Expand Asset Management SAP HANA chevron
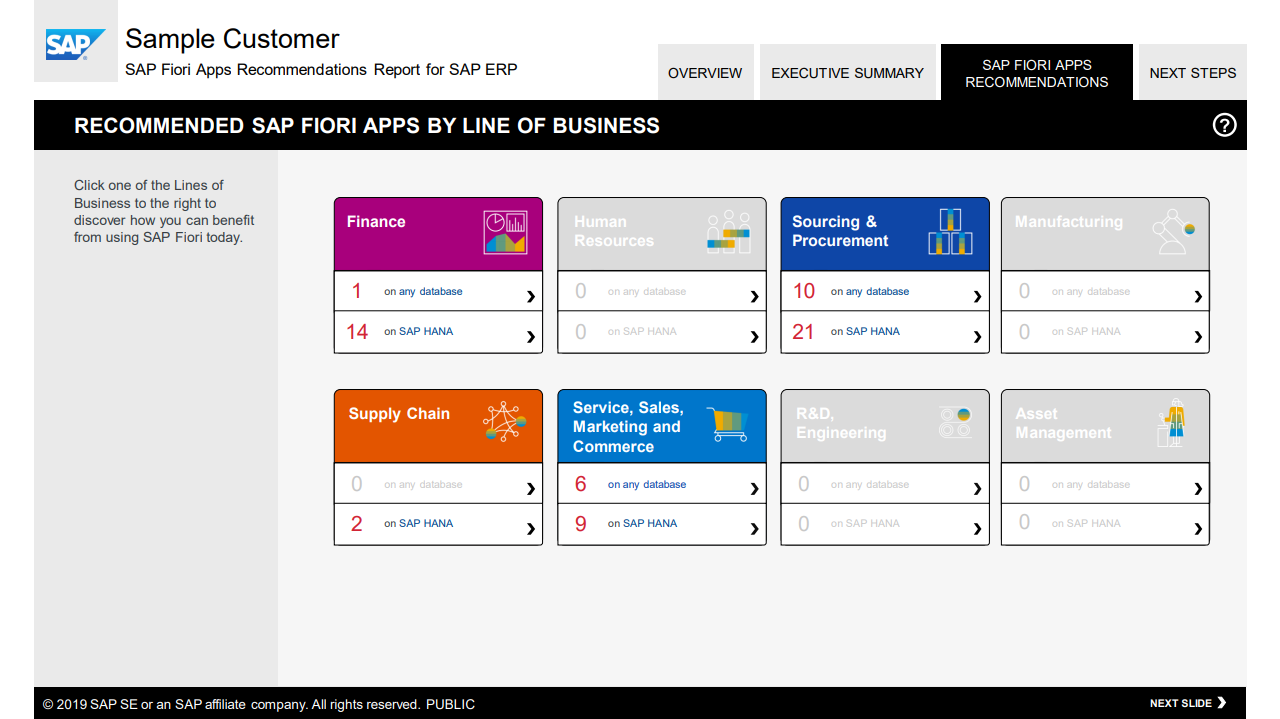 pyautogui.click(x=1198, y=529)
